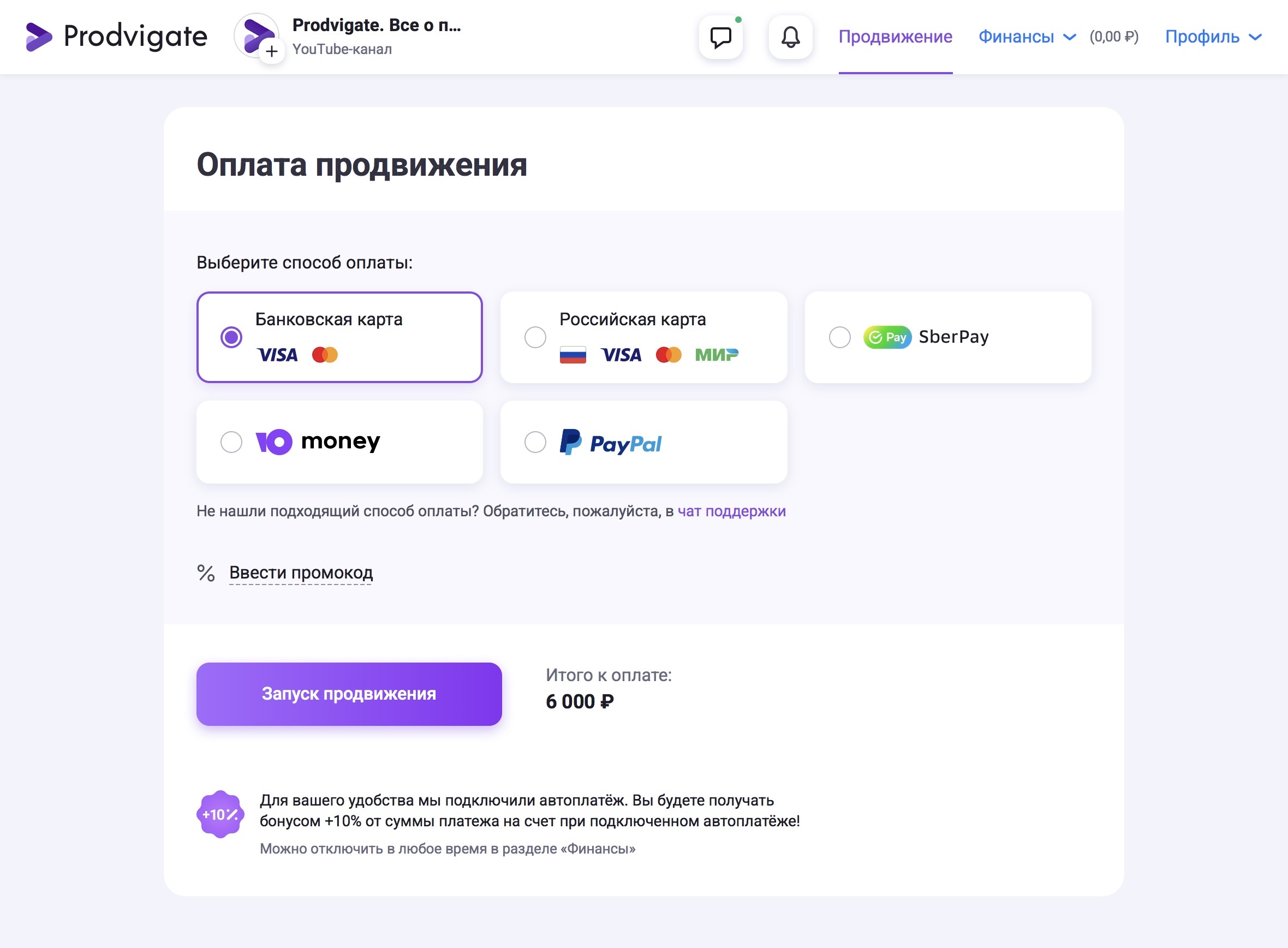The width and height of the screenshot is (1288, 948).
Task: Click the Prodvigate logo in header
Action: (116, 37)
